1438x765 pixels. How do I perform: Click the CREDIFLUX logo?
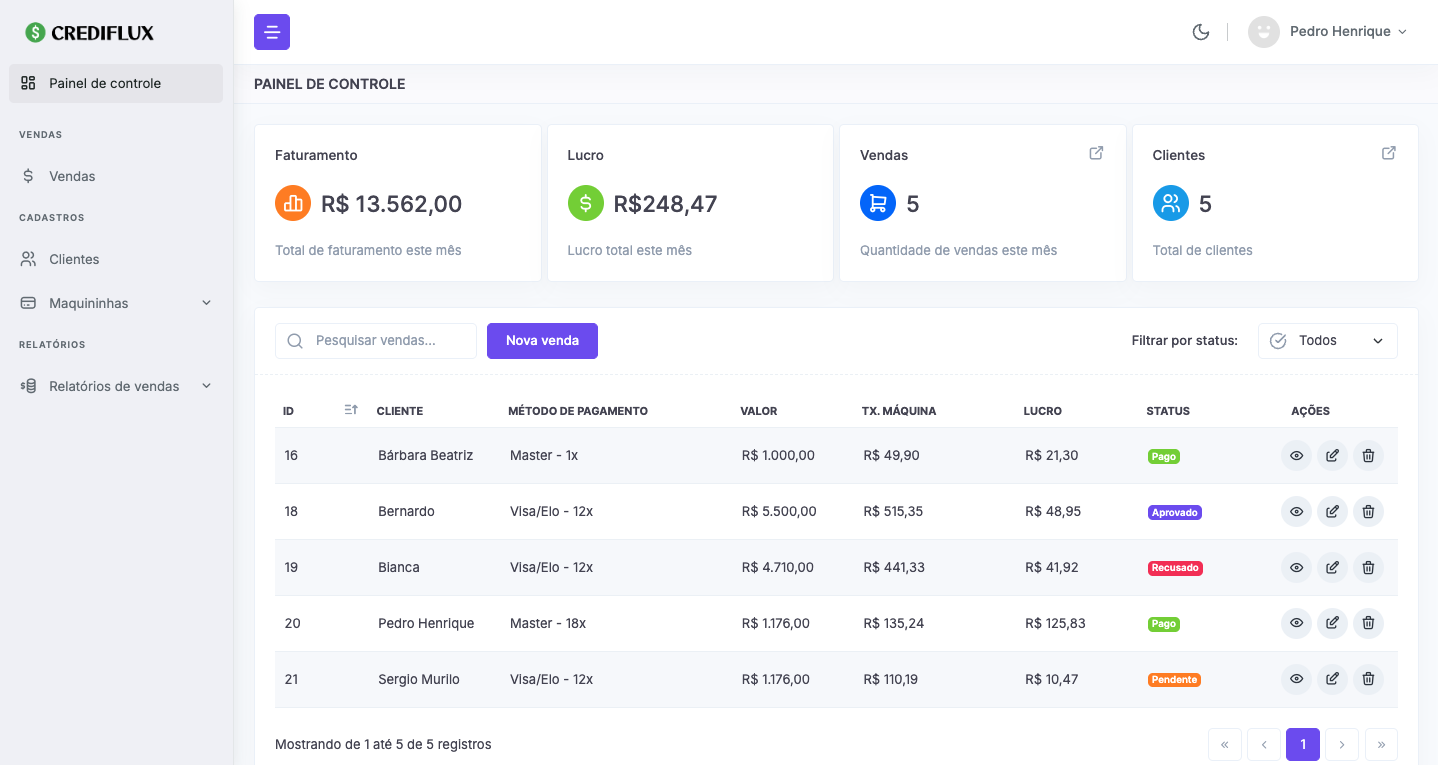[90, 33]
